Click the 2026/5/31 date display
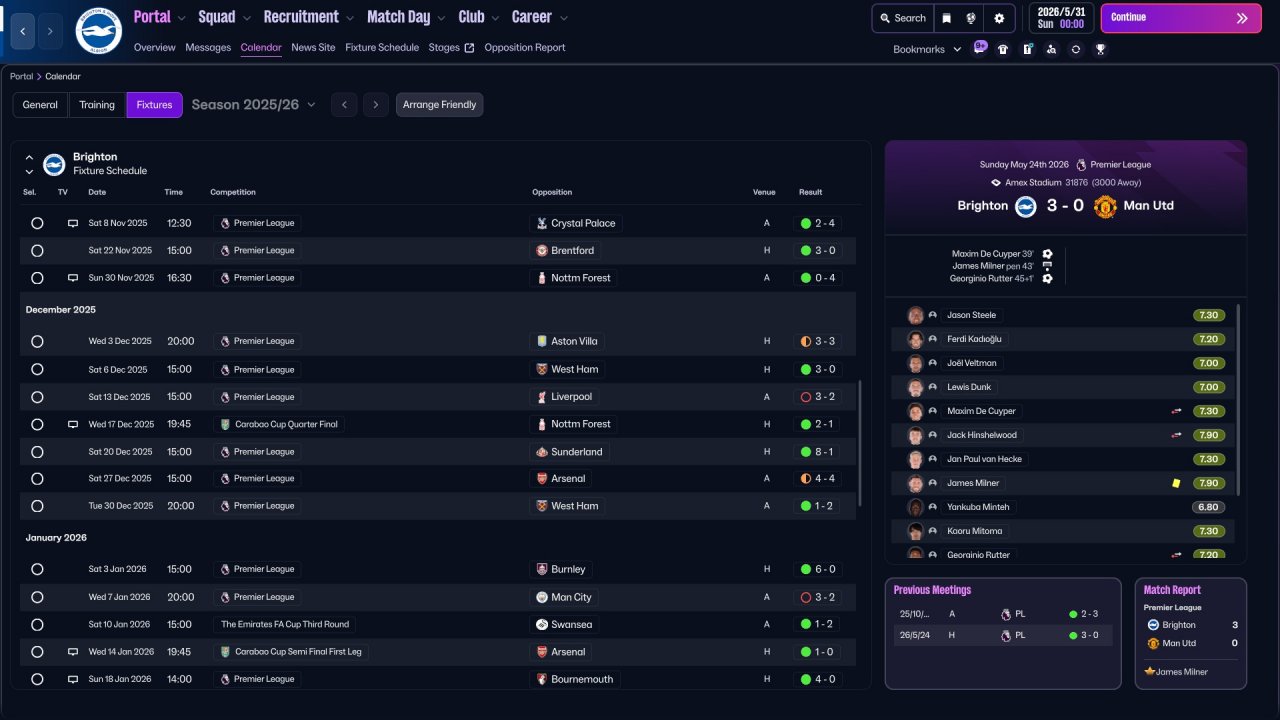1280x720 pixels. point(1061,18)
